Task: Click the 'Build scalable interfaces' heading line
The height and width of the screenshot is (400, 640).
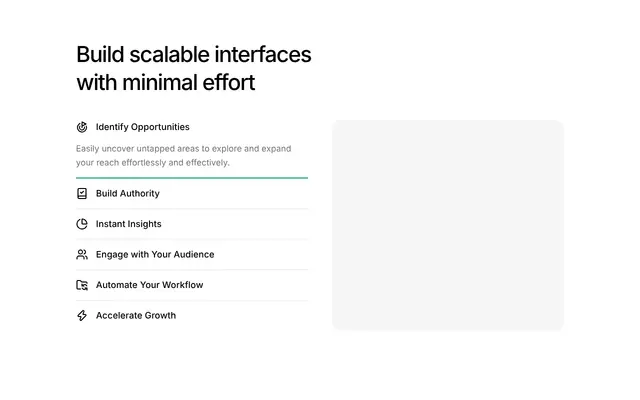Action: [194, 54]
